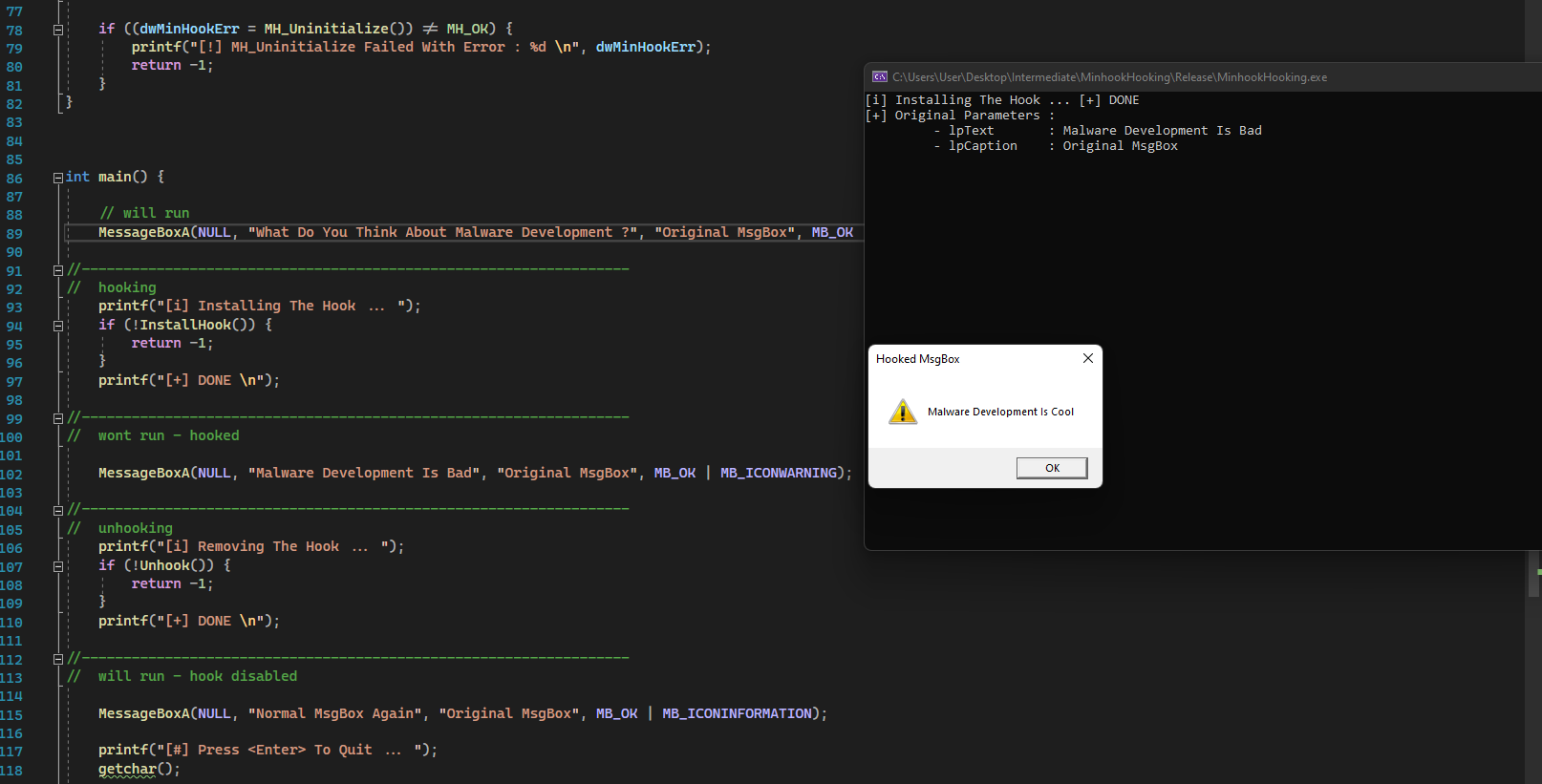Click 'return -1;' on line 80

point(172,65)
